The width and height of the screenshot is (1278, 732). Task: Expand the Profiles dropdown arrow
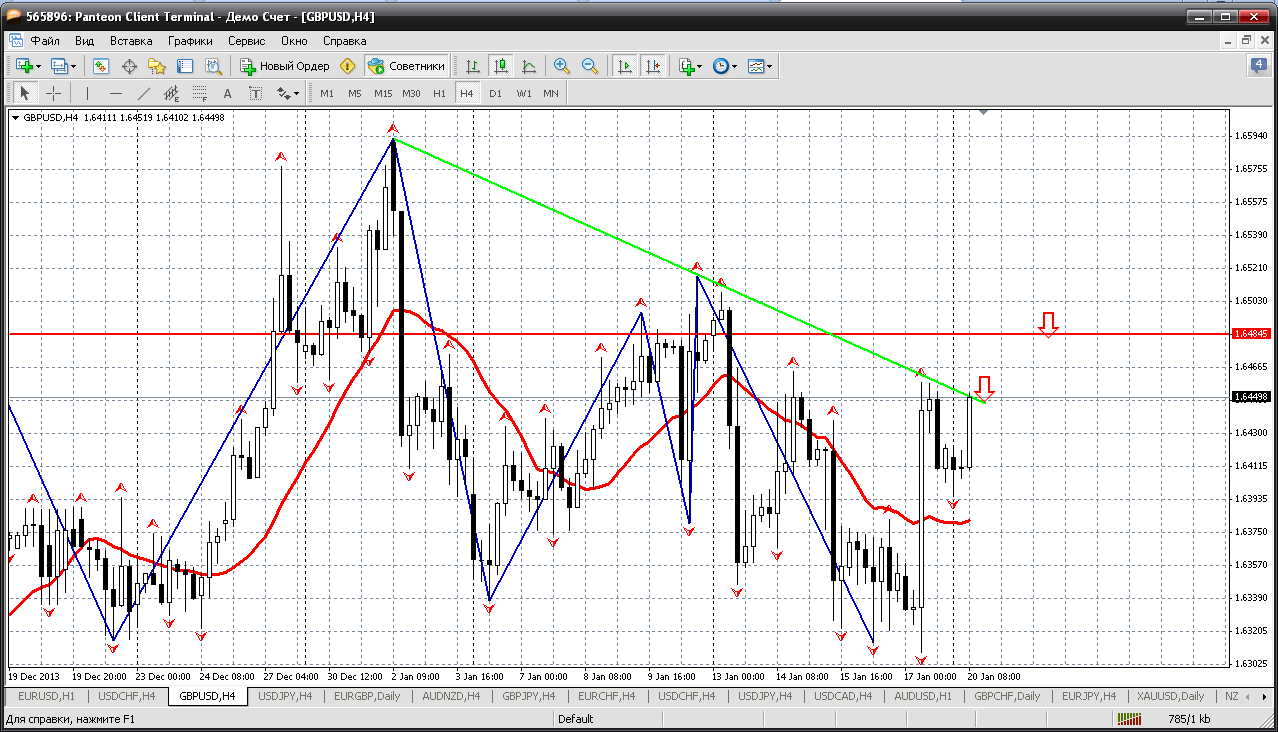pyautogui.click(x=73, y=66)
